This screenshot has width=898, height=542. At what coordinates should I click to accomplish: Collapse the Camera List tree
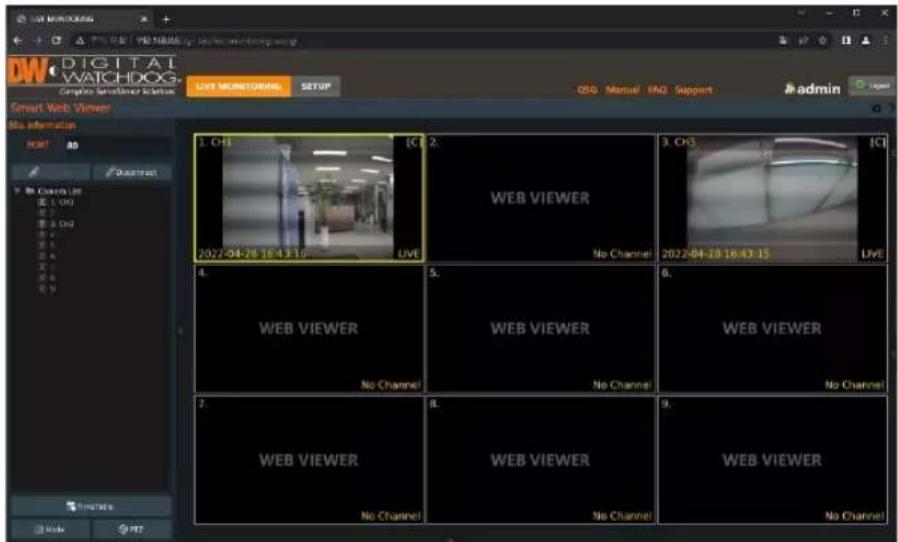click(x=18, y=191)
